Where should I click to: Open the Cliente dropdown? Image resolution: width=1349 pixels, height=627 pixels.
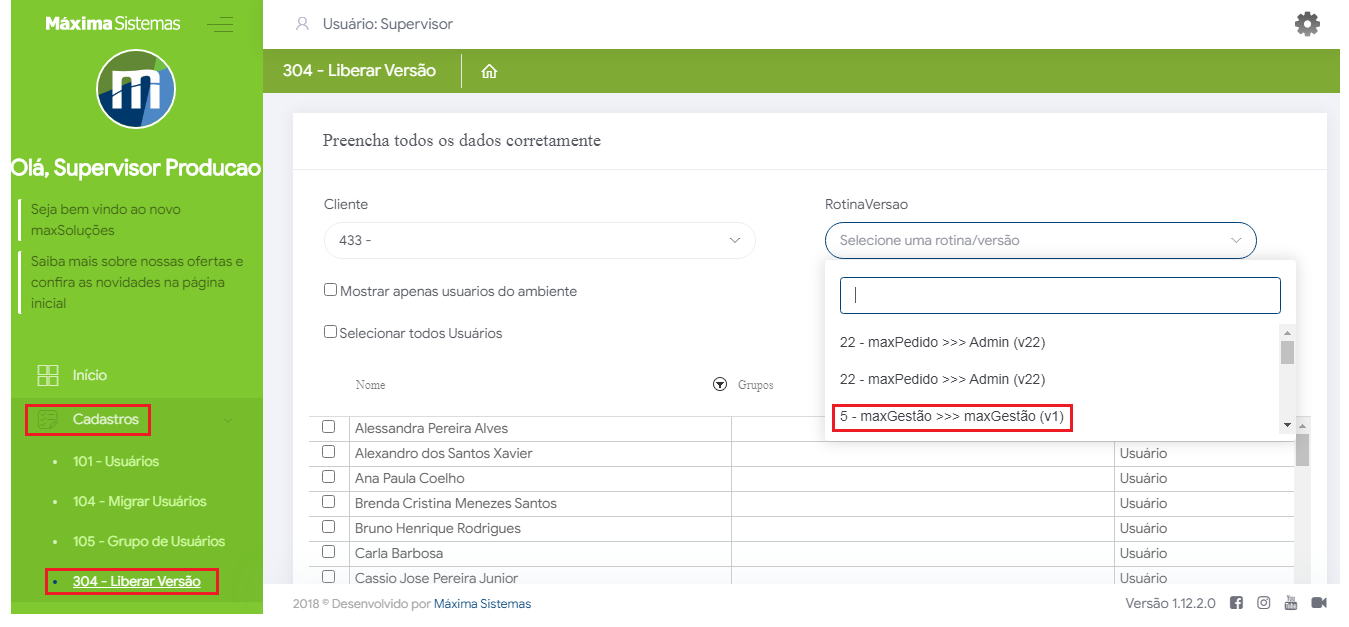coord(539,241)
